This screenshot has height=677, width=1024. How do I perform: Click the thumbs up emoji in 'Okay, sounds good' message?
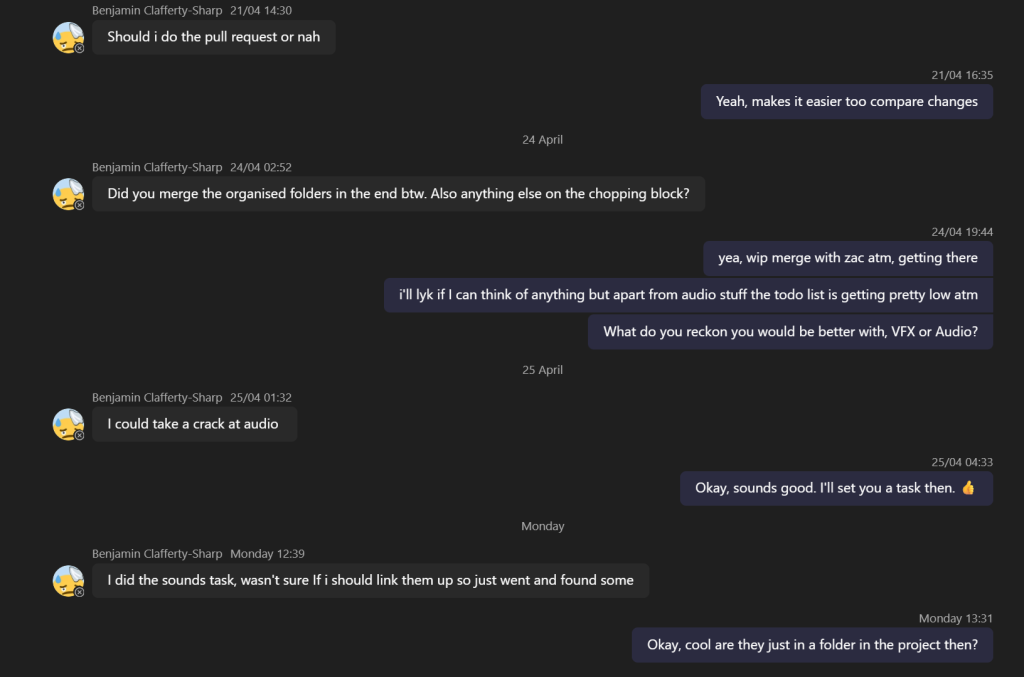[x=968, y=488]
